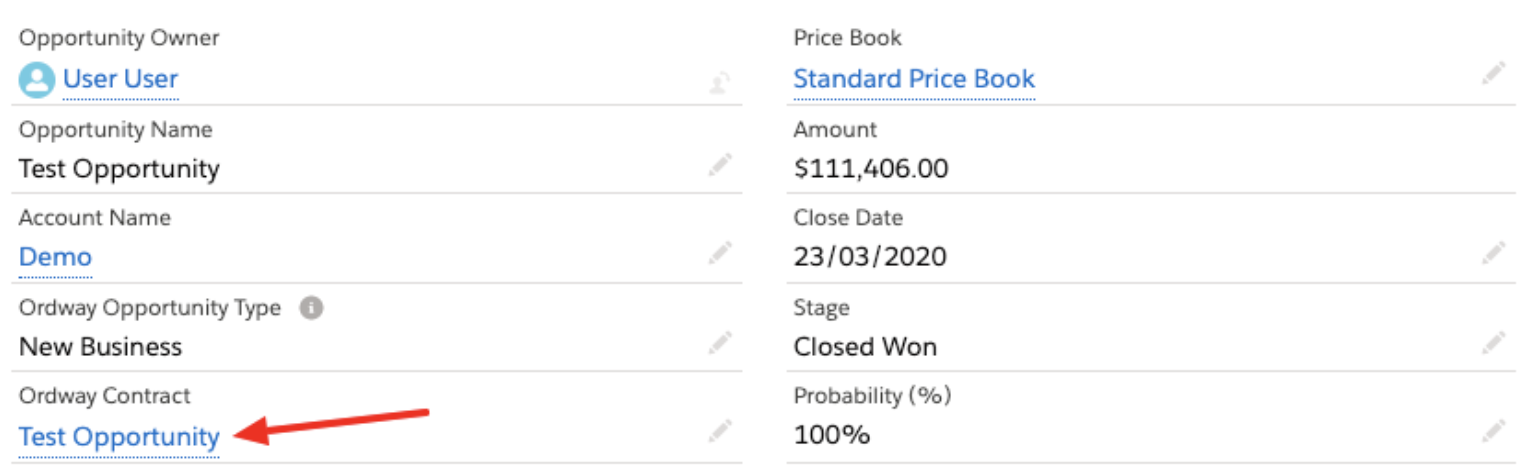Edit Price Book using its pencil icon
This screenshot has width=1535, height=475.
(x=1494, y=72)
